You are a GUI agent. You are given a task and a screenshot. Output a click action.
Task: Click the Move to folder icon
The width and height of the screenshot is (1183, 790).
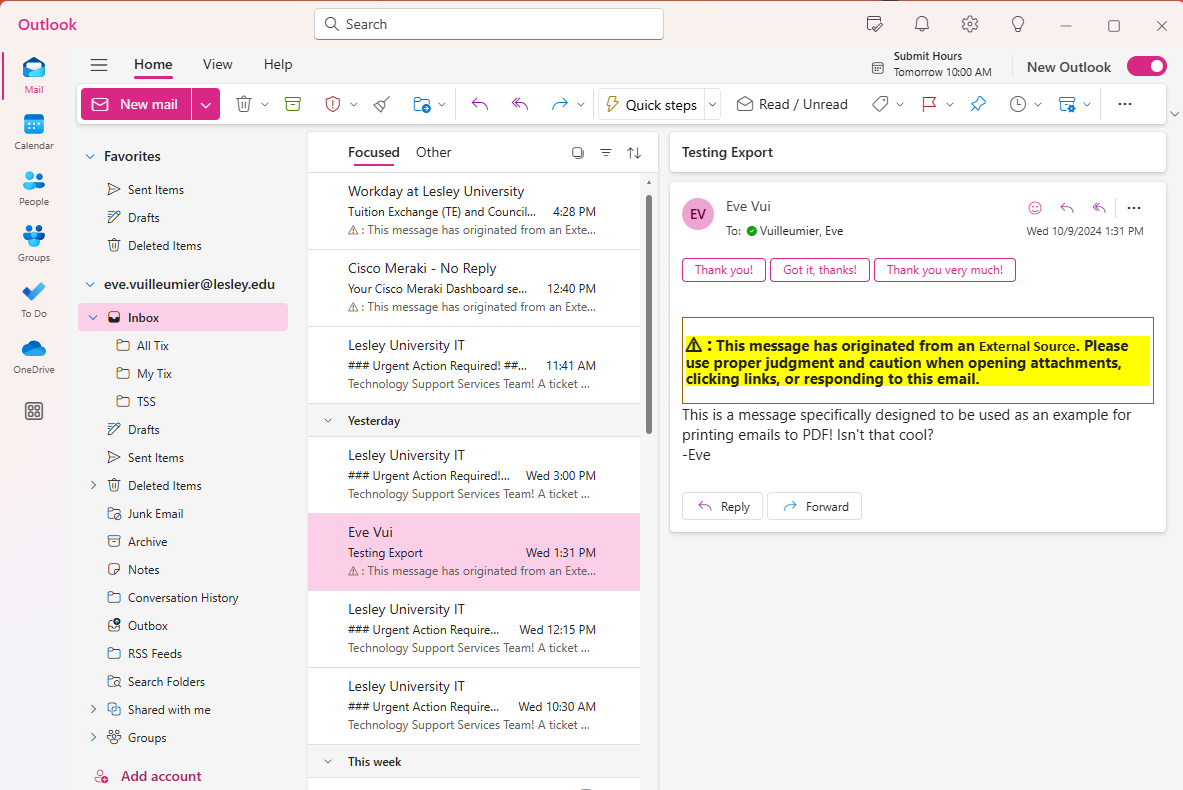click(x=422, y=104)
